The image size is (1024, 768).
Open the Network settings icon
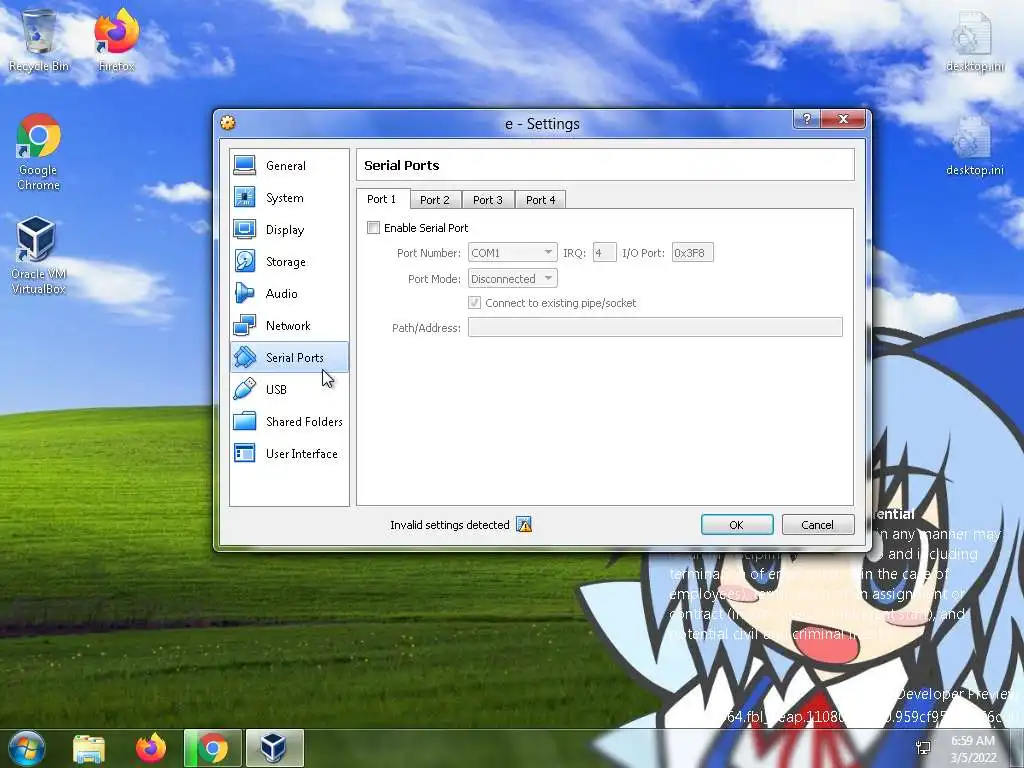click(245, 325)
